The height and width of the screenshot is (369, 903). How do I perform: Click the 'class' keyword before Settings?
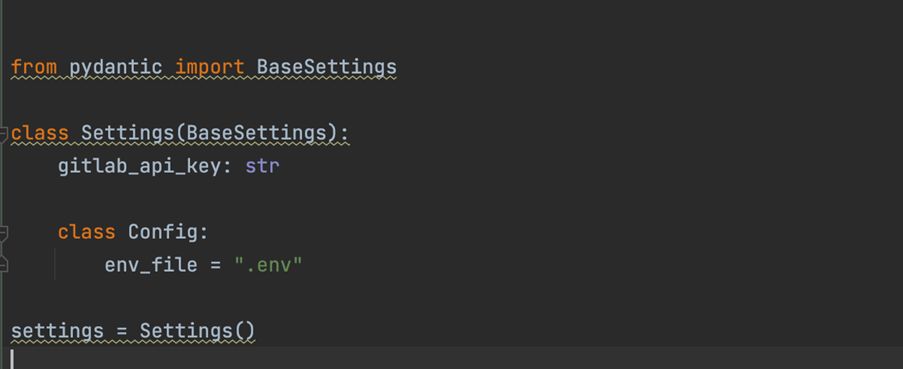click(x=40, y=133)
